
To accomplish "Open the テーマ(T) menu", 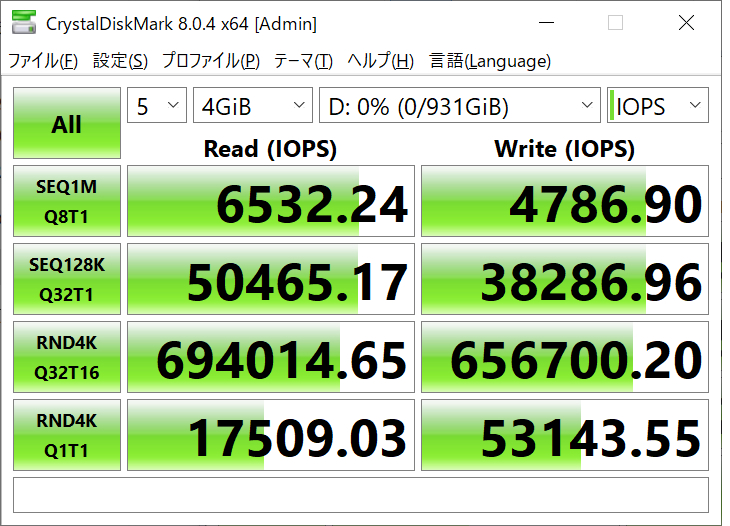I will click(303, 61).
